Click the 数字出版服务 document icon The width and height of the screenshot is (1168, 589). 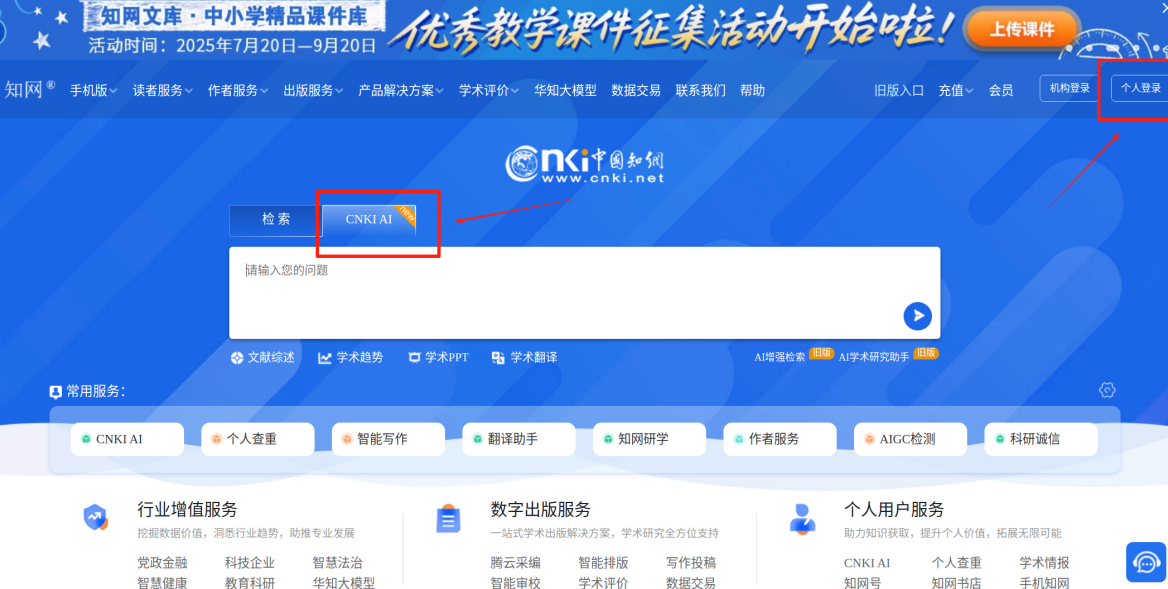(x=448, y=519)
